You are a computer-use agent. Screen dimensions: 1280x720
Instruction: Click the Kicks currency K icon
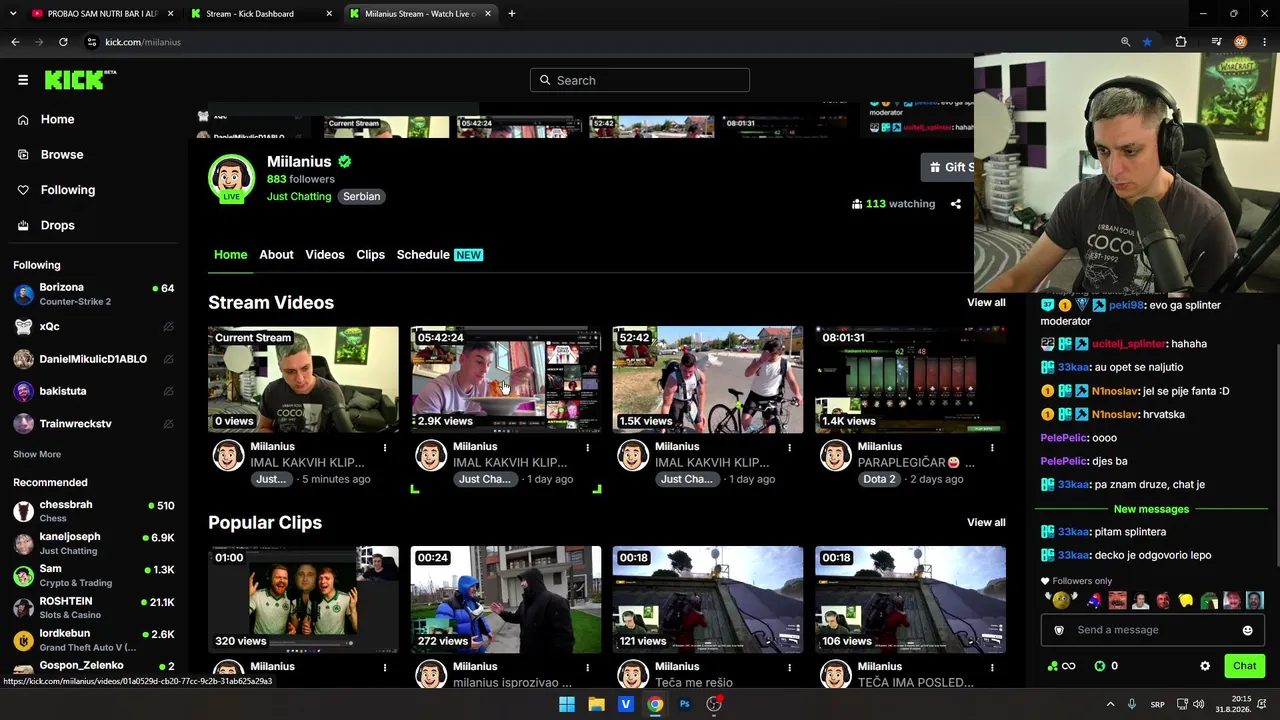point(1100,666)
